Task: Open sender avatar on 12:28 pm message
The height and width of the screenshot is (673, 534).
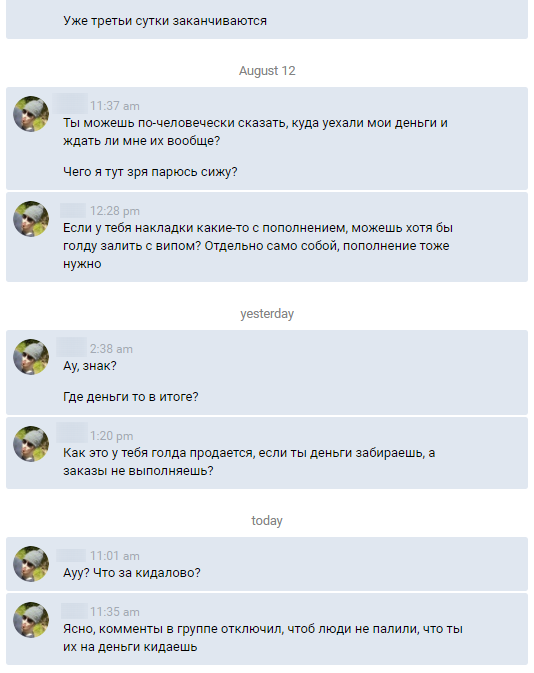Action: pos(31,219)
